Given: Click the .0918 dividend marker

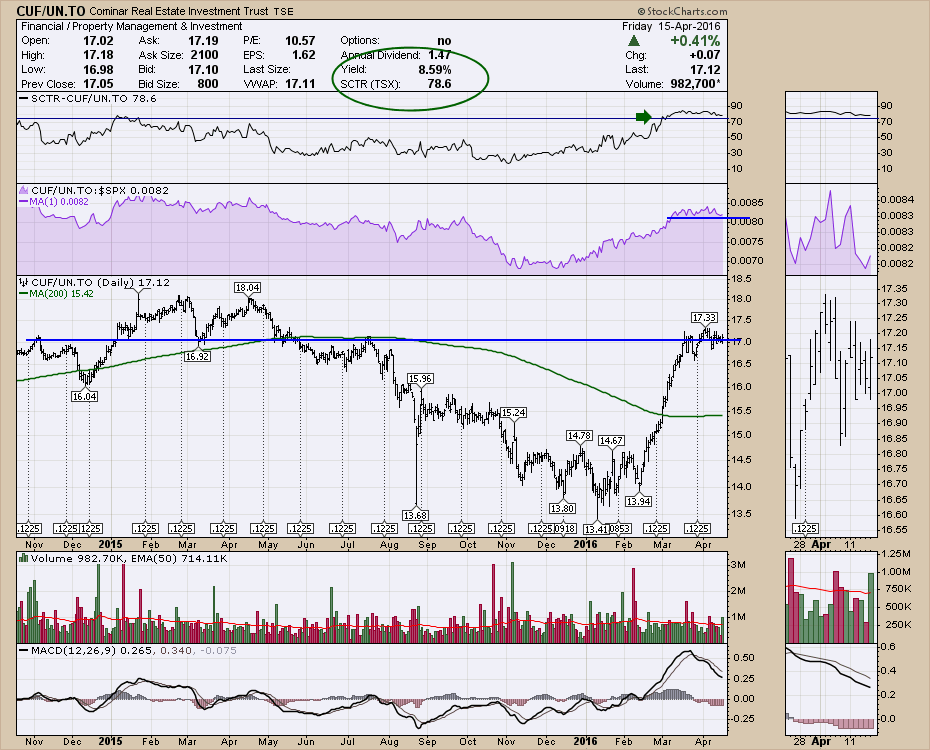Looking at the screenshot, I should [x=565, y=528].
